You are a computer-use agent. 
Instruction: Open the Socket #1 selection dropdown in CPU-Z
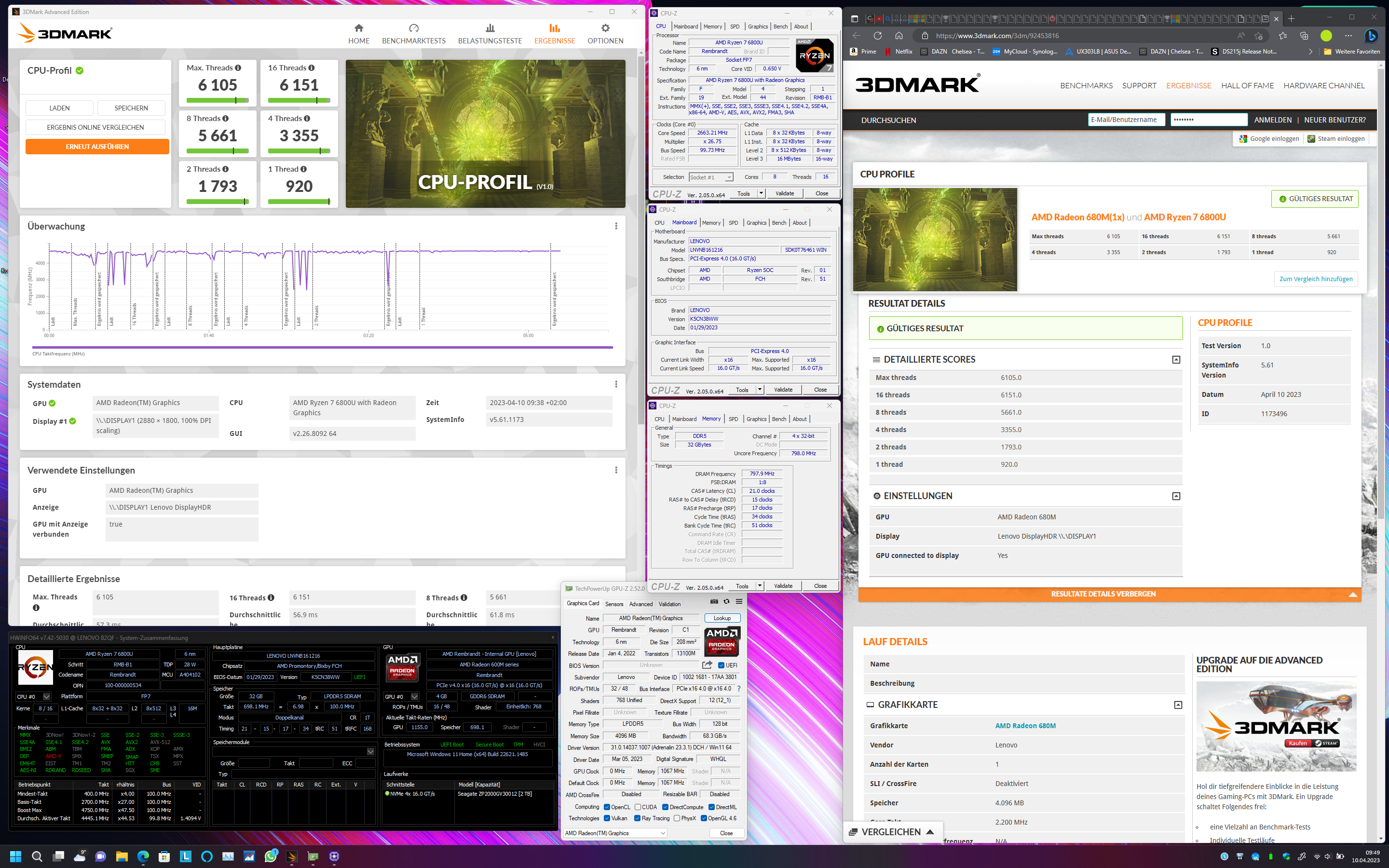710,177
